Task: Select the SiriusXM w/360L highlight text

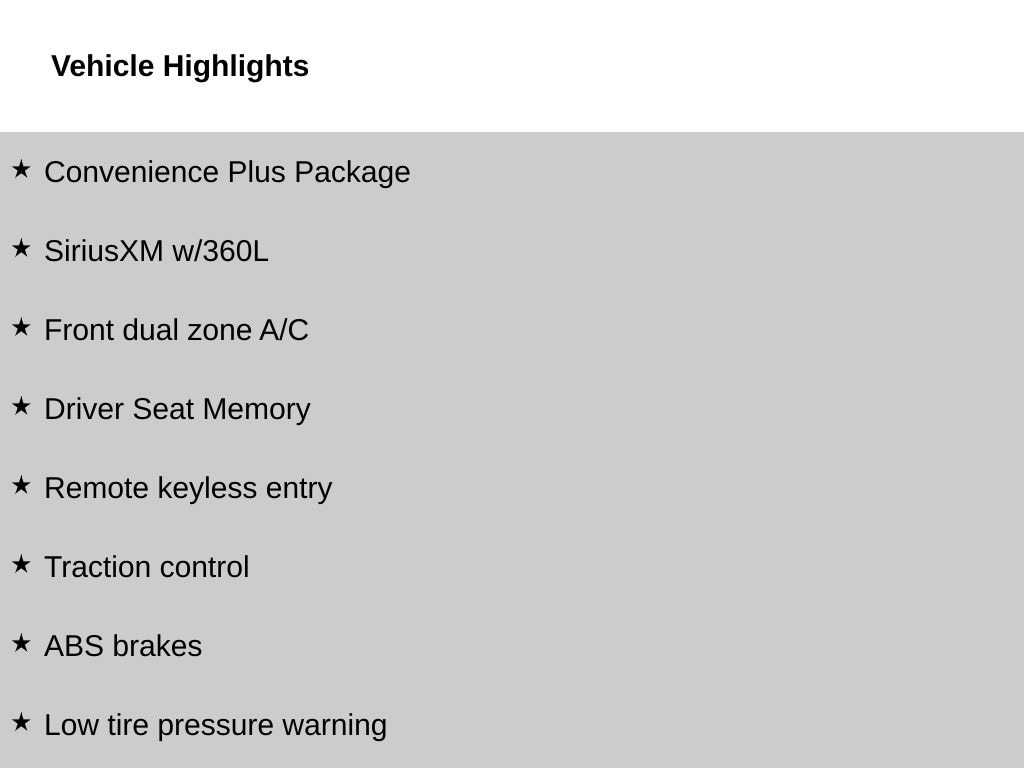Action: tap(156, 251)
